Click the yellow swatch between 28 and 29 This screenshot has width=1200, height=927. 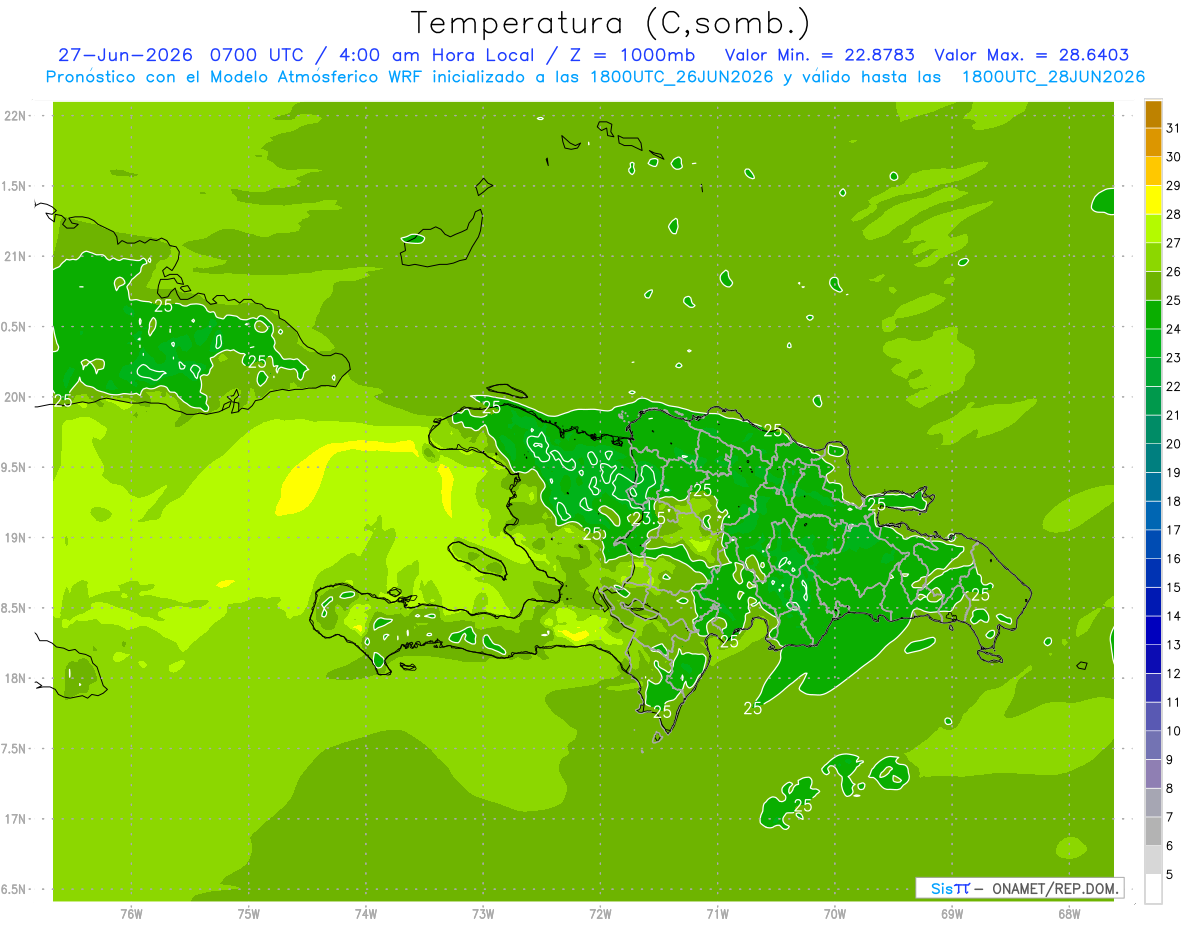coord(1153,201)
